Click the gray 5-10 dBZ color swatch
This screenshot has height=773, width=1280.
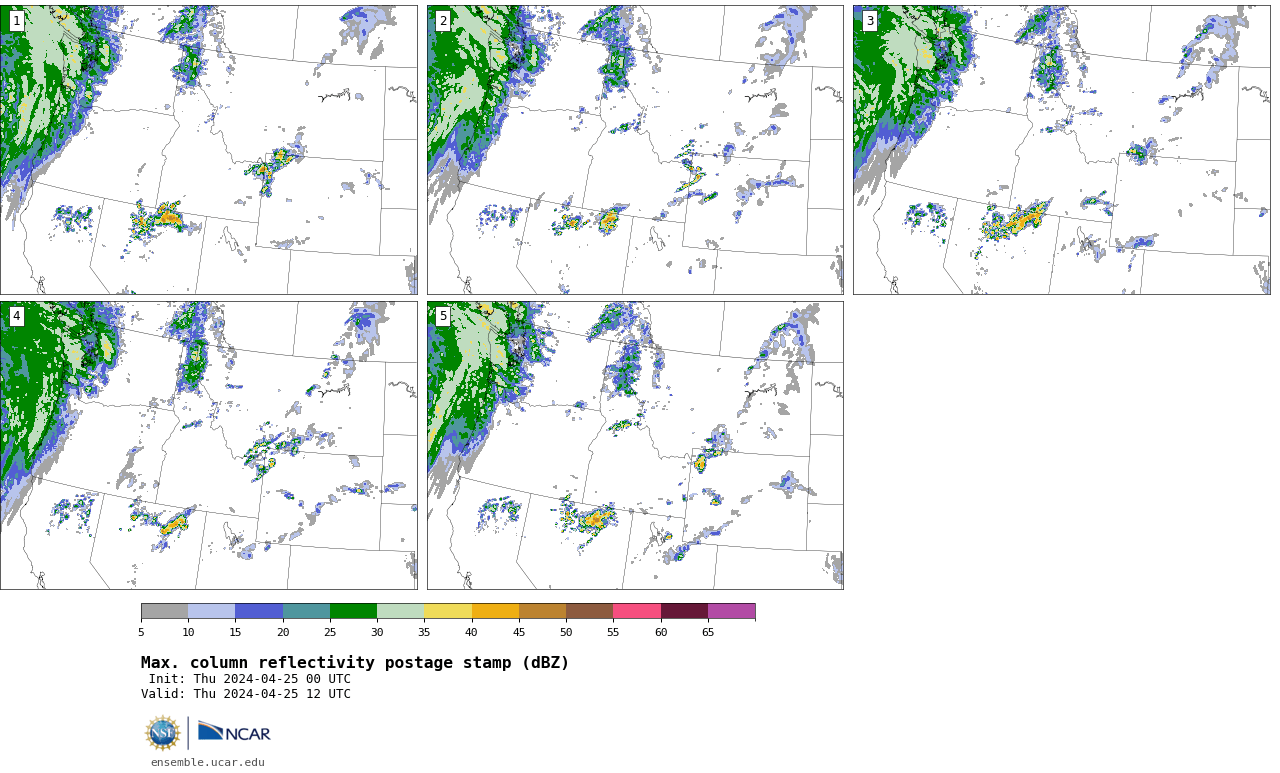164,611
